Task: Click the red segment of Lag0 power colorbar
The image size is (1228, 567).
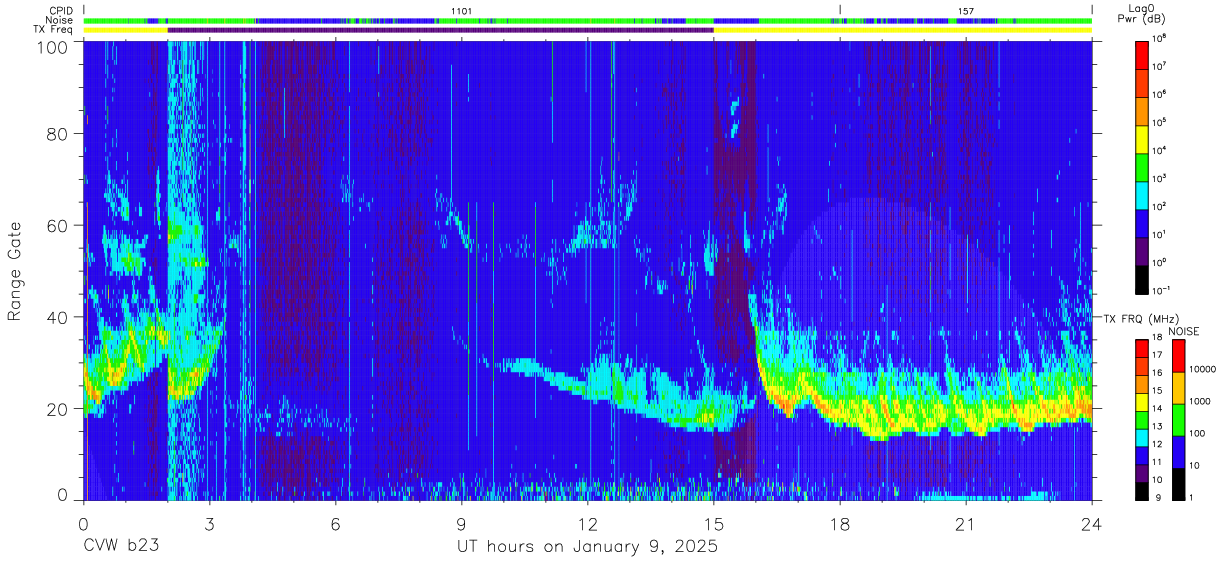Action: (1144, 54)
